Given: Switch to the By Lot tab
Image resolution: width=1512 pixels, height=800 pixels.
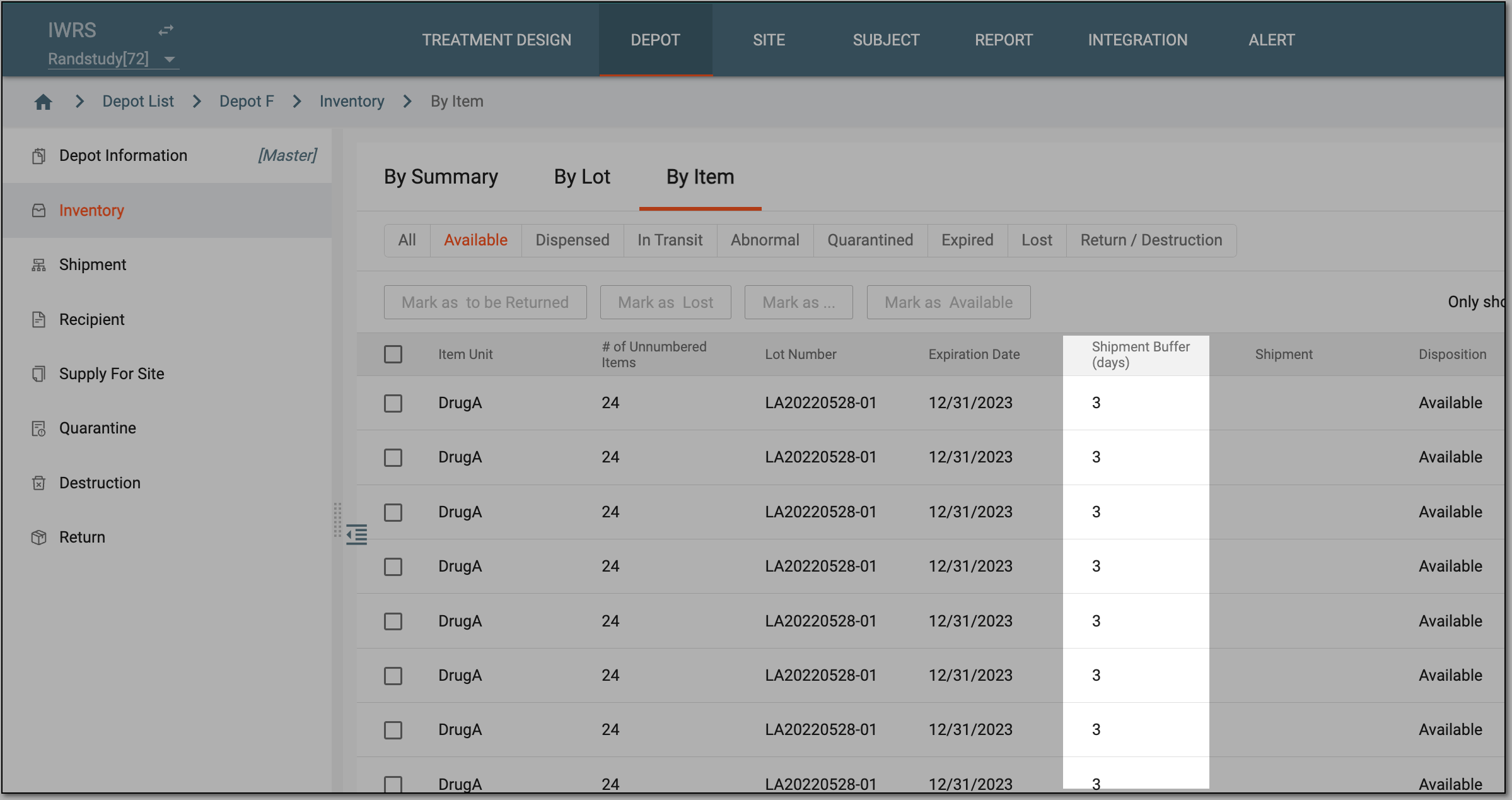Looking at the screenshot, I should 582,177.
